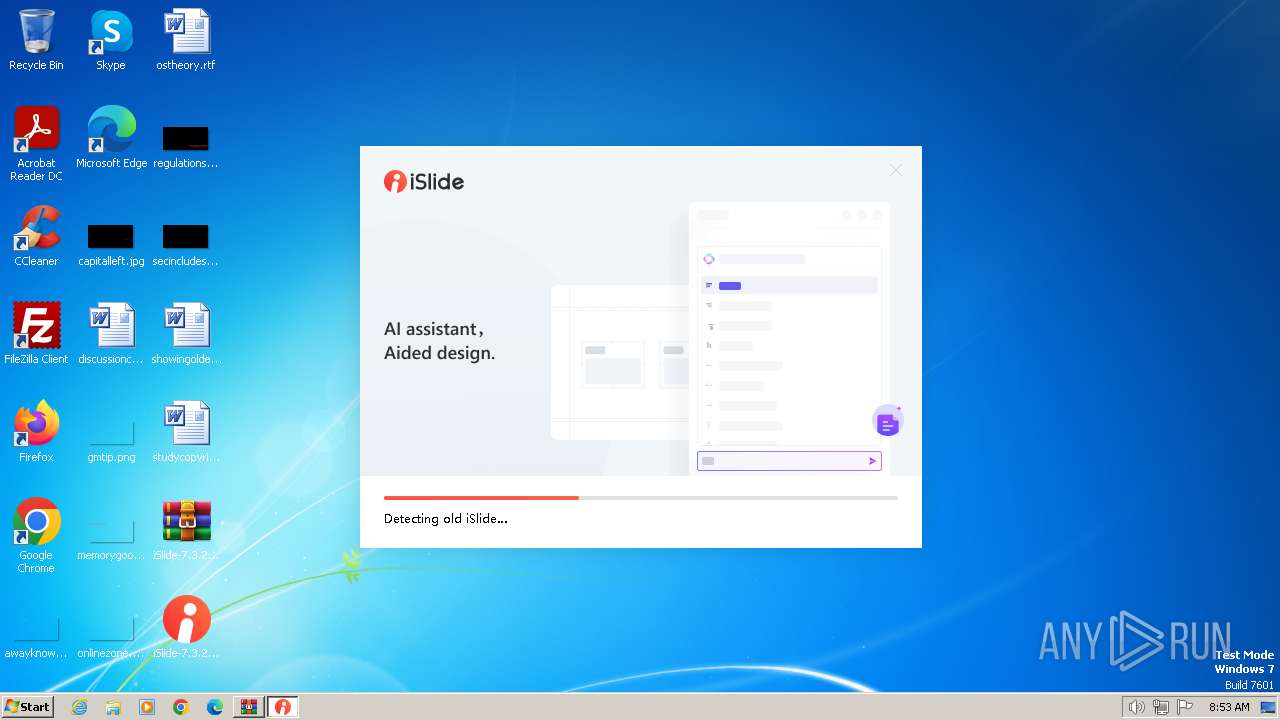Click the installer progress bar
The width and height of the screenshot is (1280, 720).
click(641, 497)
